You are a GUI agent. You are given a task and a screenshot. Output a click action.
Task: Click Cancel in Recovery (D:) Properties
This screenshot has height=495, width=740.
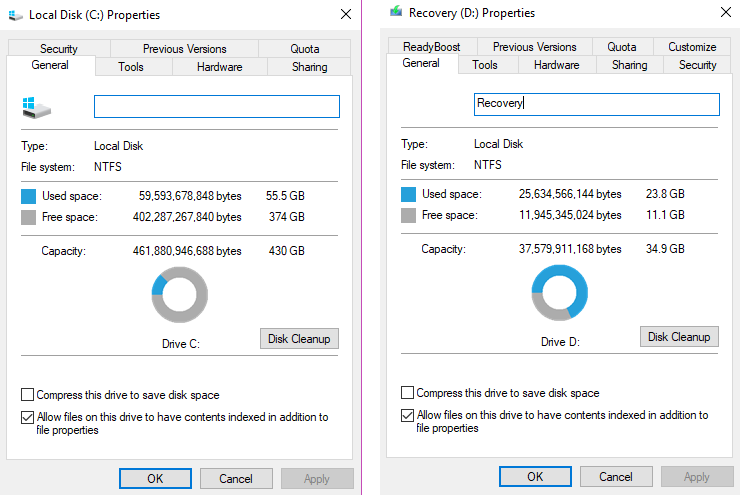point(616,477)
